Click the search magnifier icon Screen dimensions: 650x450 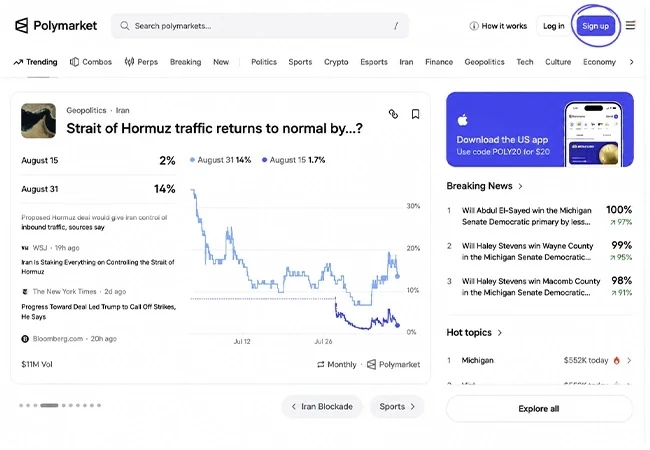coord(124,26)
